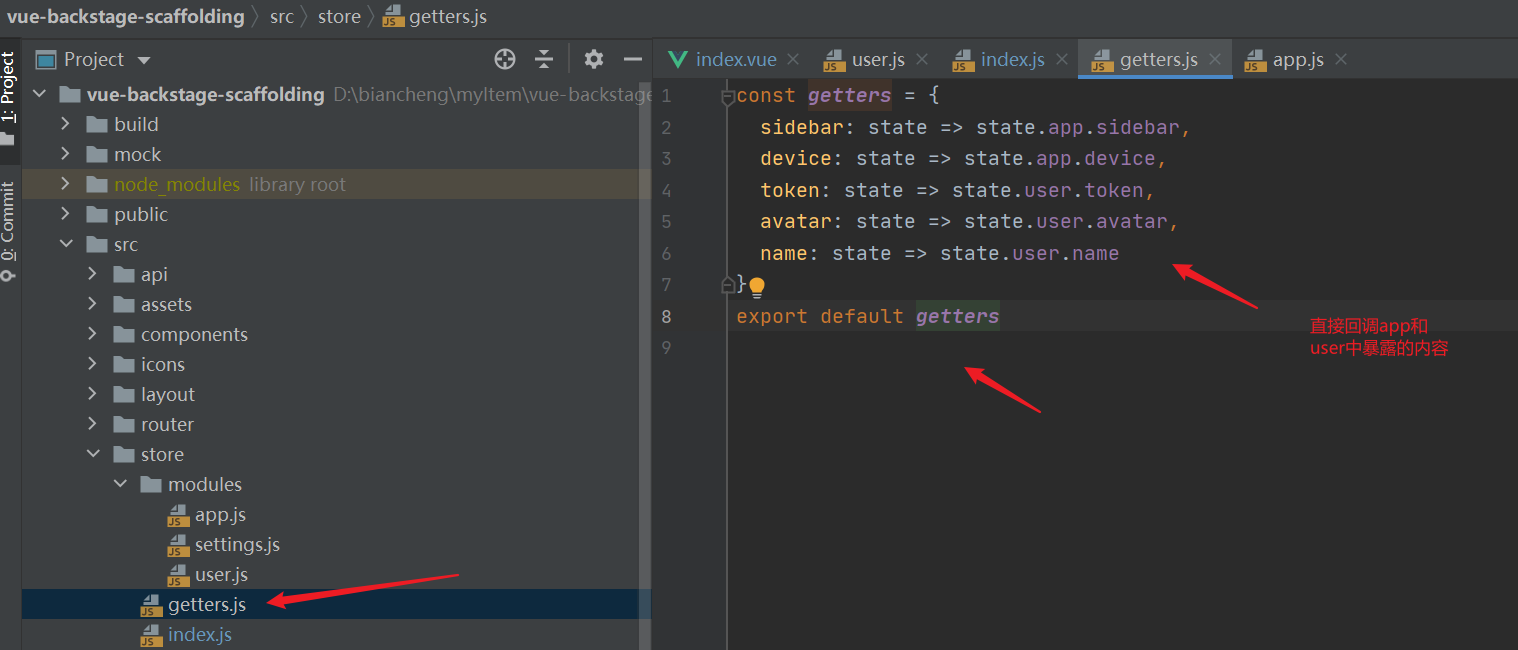Collapse the vue-backstage-scaffolding root folder
This screenshot has height=650, width=1518.
pyautogui.click(x=40, y=94)
